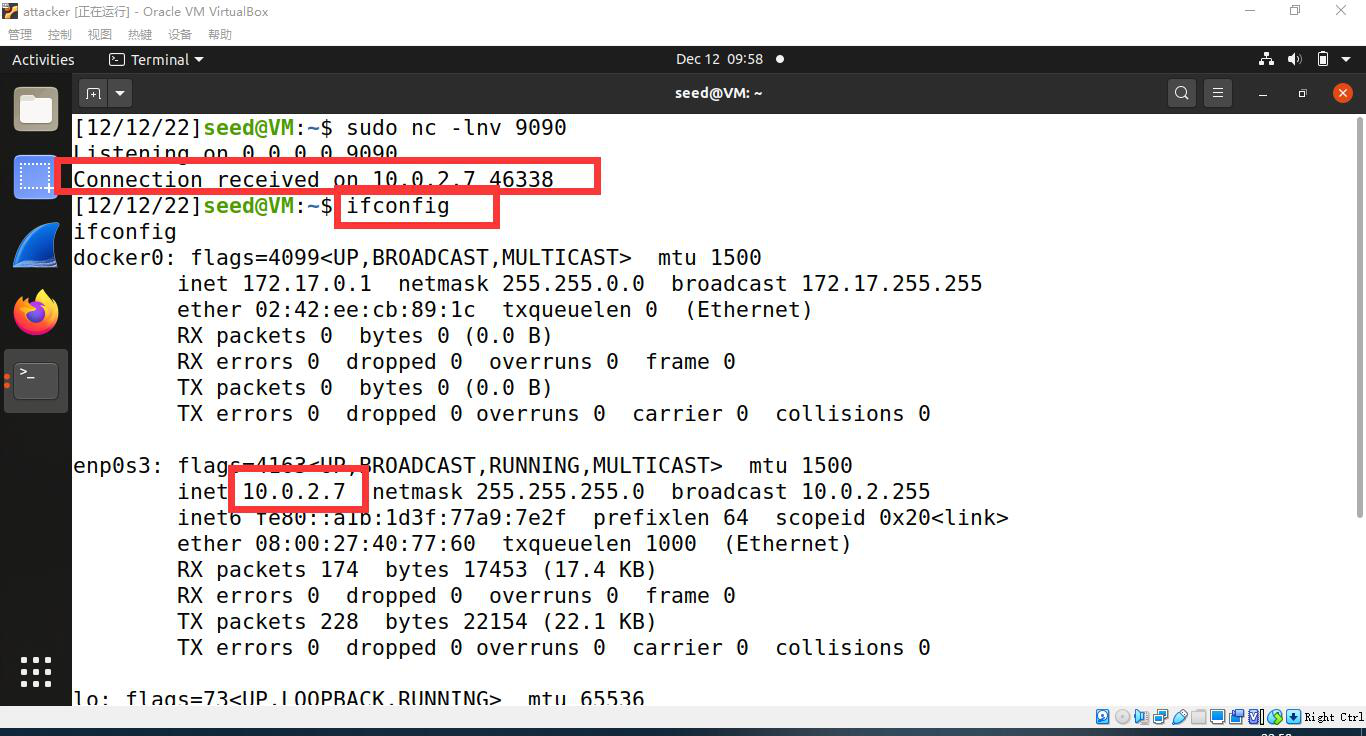Open the system status dropdown arrow
Viewport: 1366px width, 736px height.
tap(1344, 59)
